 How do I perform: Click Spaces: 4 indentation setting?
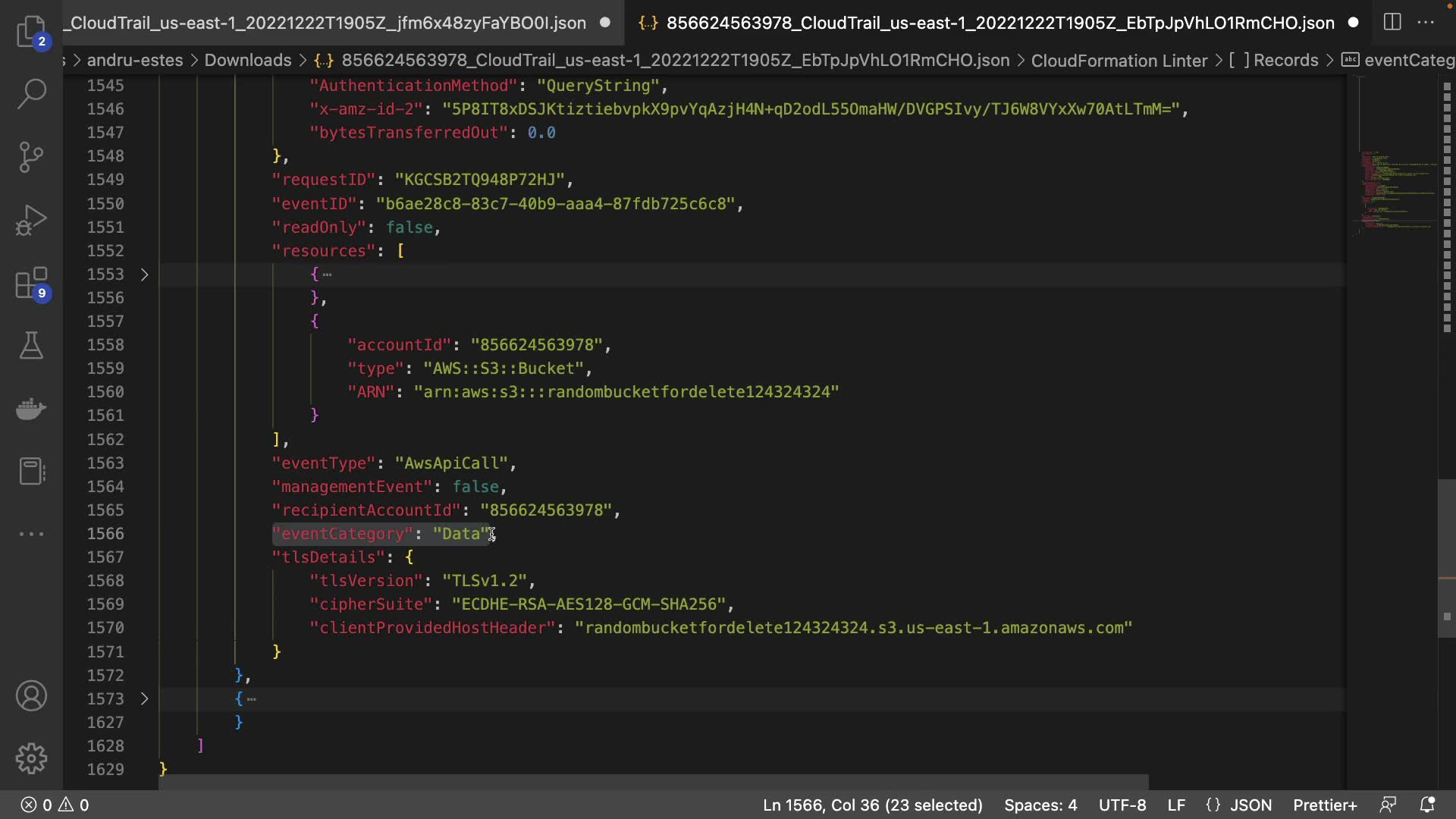point(1040,805)
